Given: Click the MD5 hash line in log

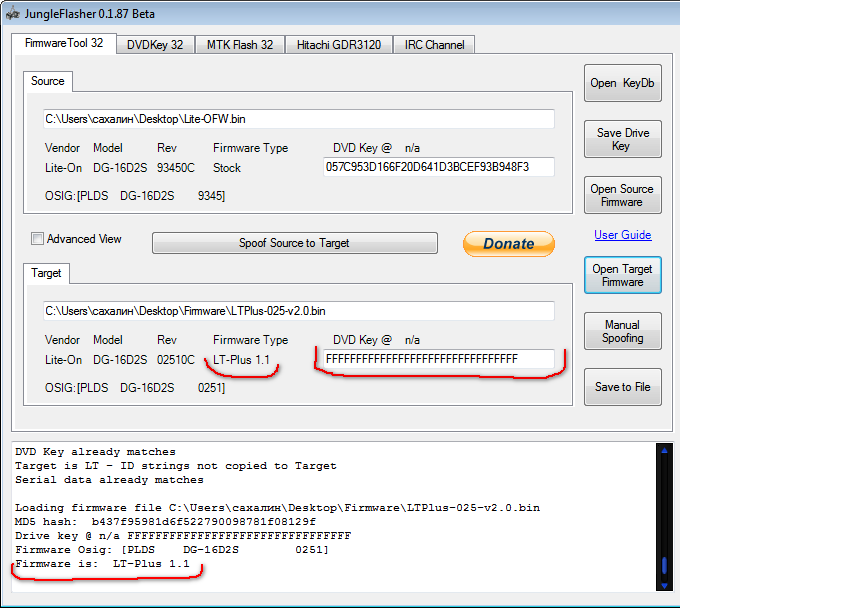Looking at the screenshot, I should tap(165, 522).
